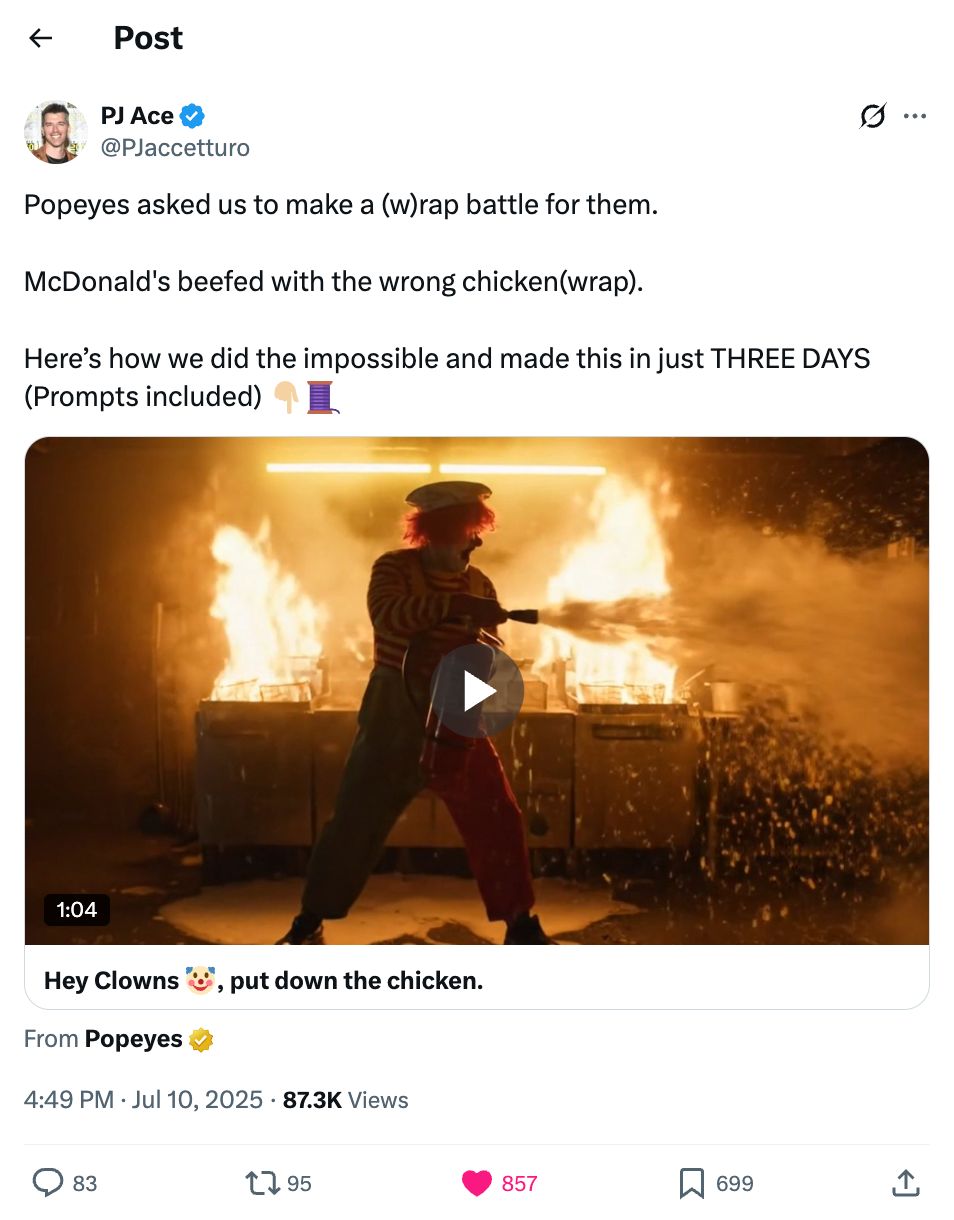The height and width of the screenshot is (1220, 954).
Task: Visit the Popeyes source account
Action: [x=133, y=1039]
